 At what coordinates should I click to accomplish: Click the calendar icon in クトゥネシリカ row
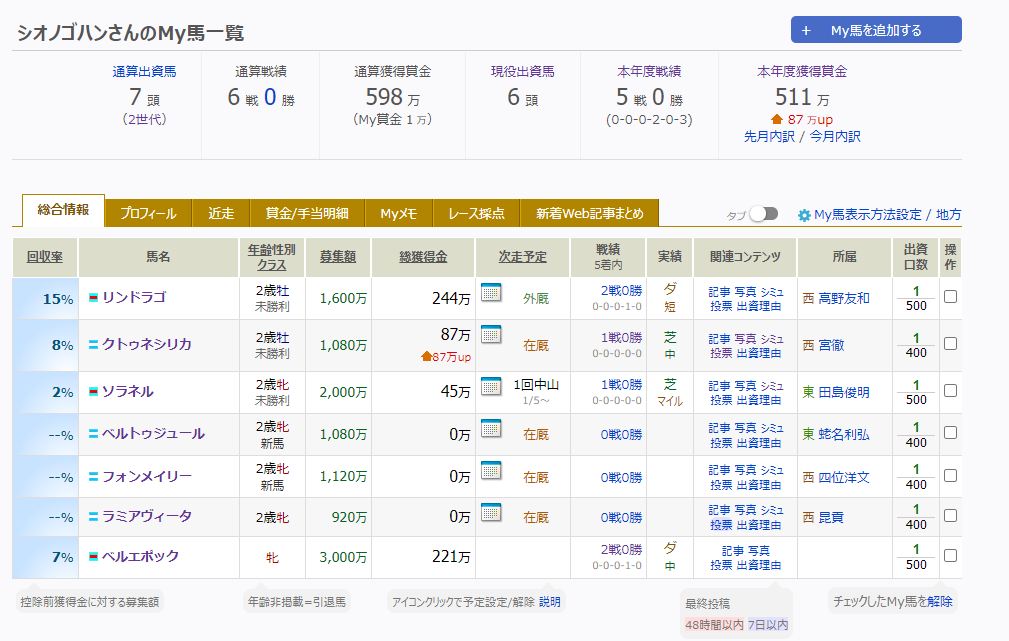point(490,334)
